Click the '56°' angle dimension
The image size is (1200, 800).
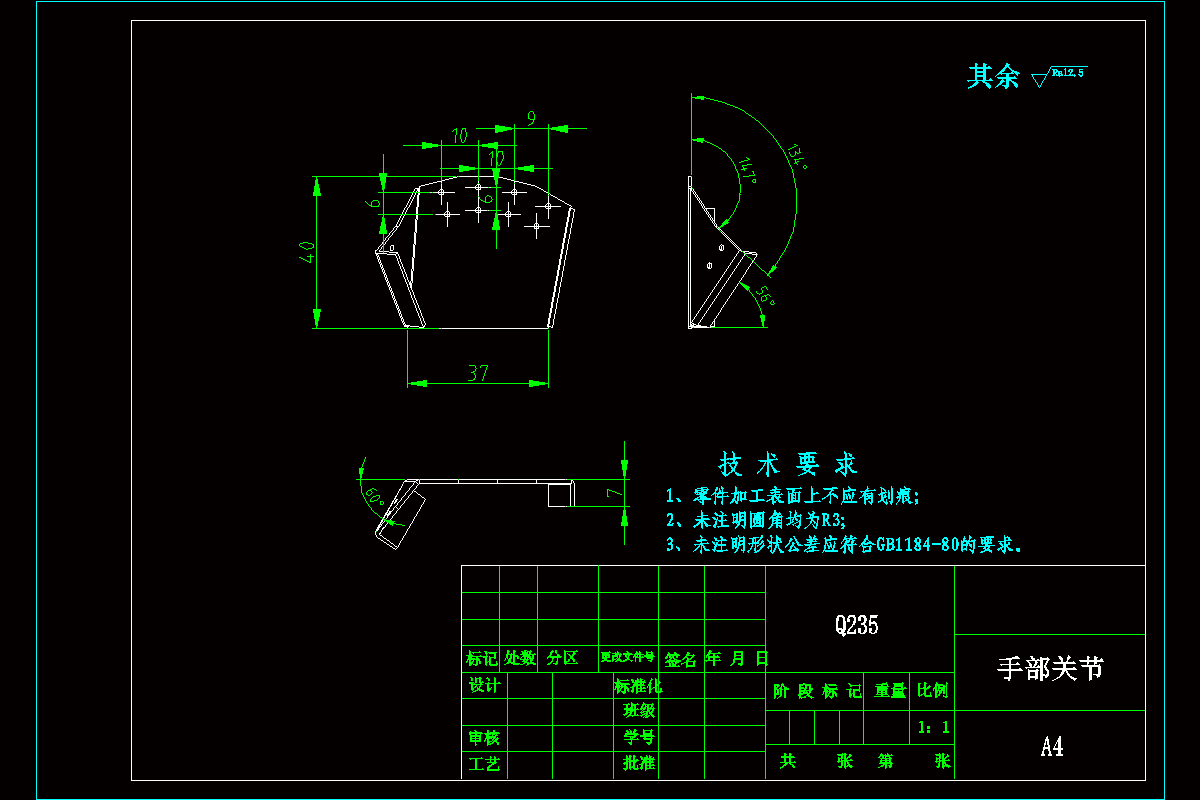[x=765, y=297]
